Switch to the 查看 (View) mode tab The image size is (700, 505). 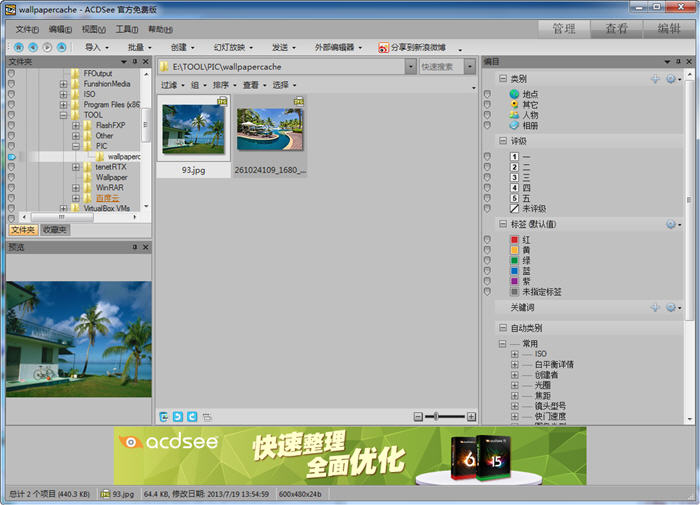point(617,29)
